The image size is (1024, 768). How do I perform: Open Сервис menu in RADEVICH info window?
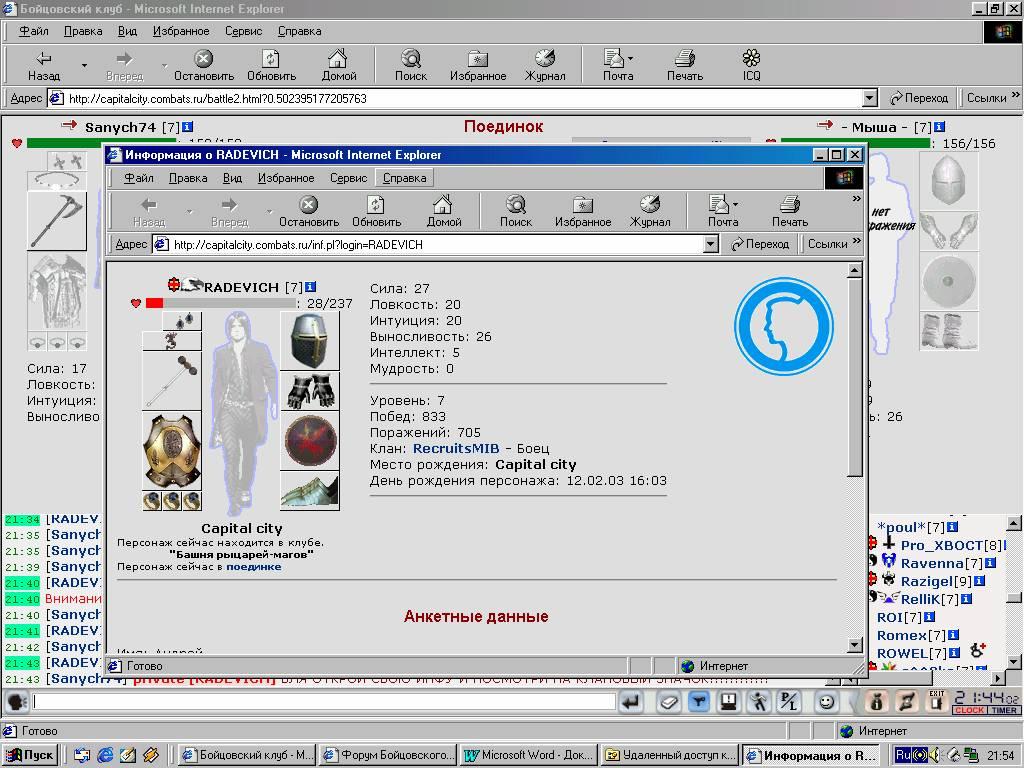click(348, 178)
